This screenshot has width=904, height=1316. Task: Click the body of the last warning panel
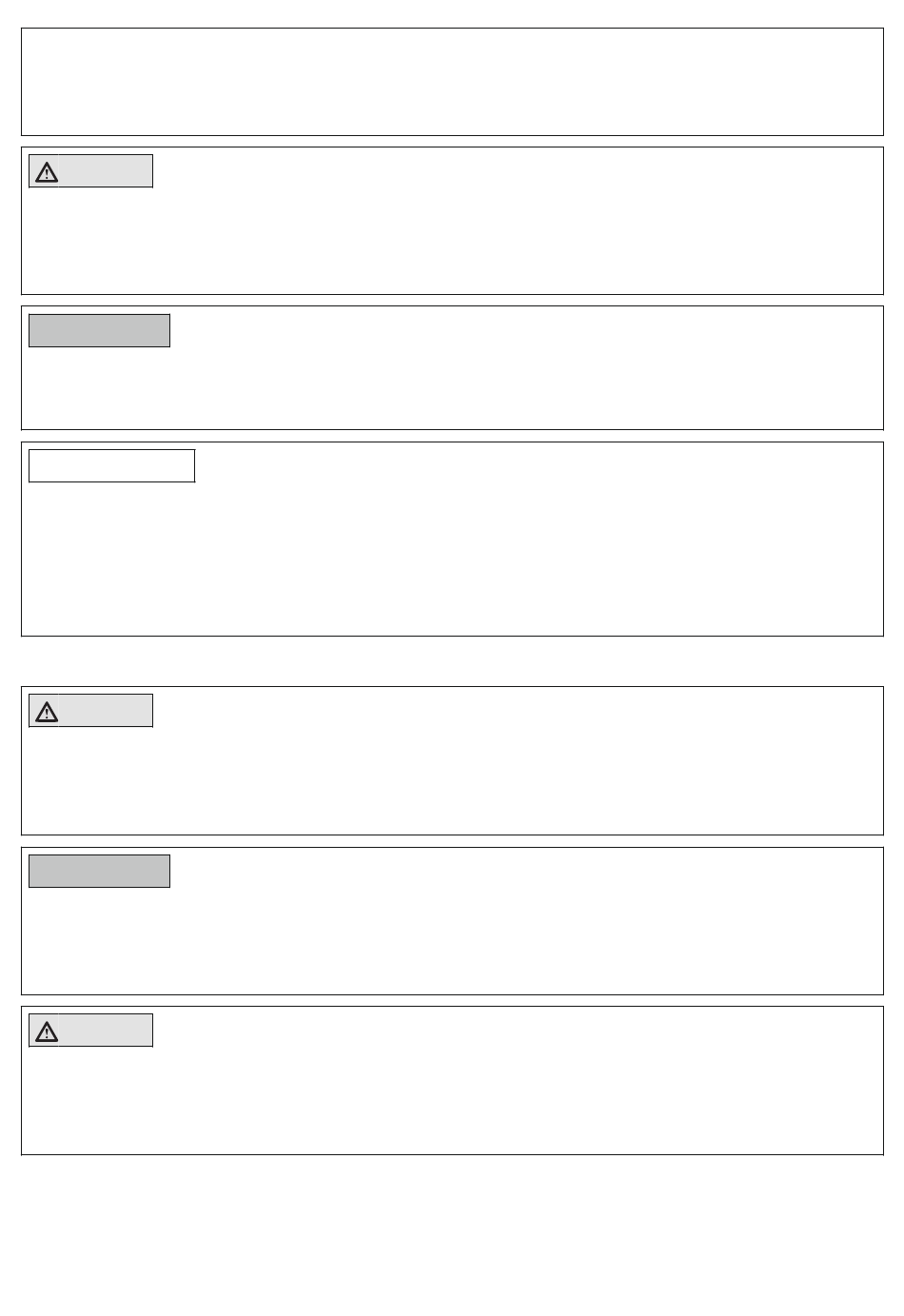pyautogui.click(x=452, y=1098)
